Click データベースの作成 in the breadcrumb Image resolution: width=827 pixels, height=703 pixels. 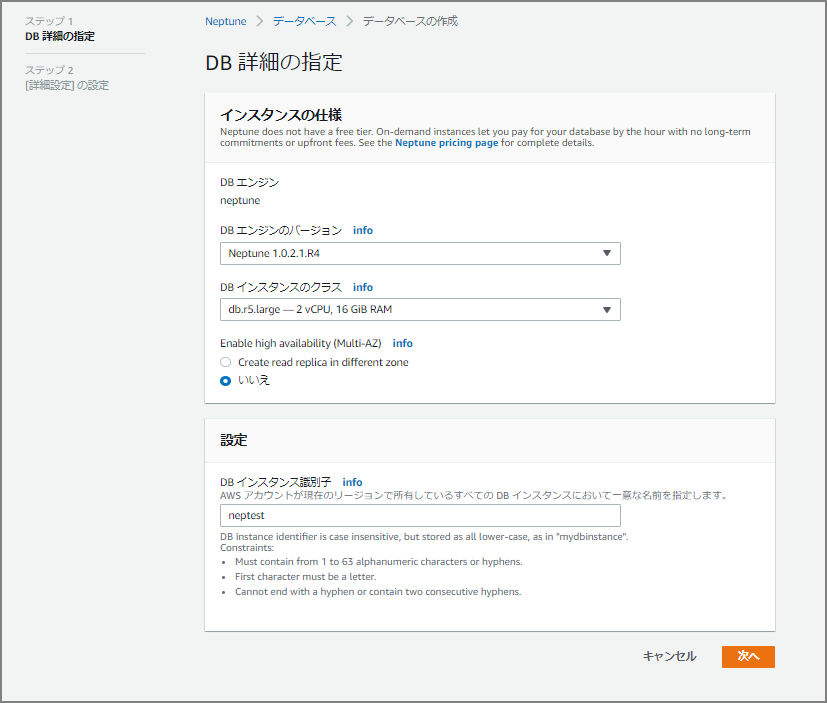[410, 21]
